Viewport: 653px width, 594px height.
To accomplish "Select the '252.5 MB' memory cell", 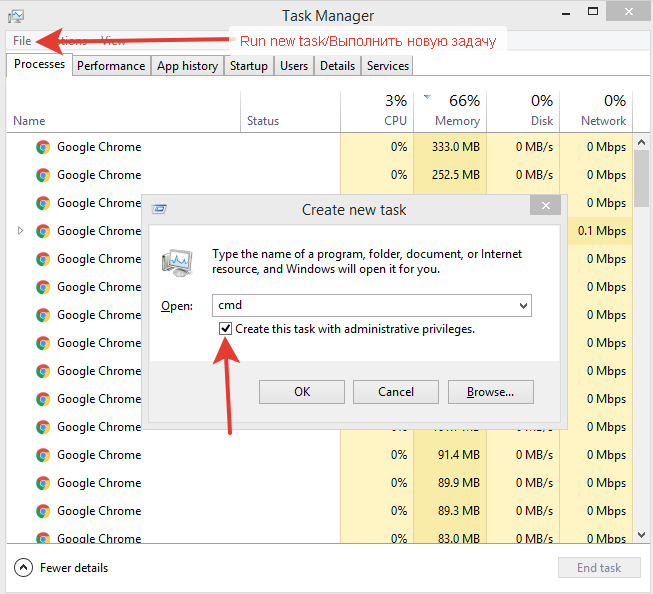I will (450, 175).
